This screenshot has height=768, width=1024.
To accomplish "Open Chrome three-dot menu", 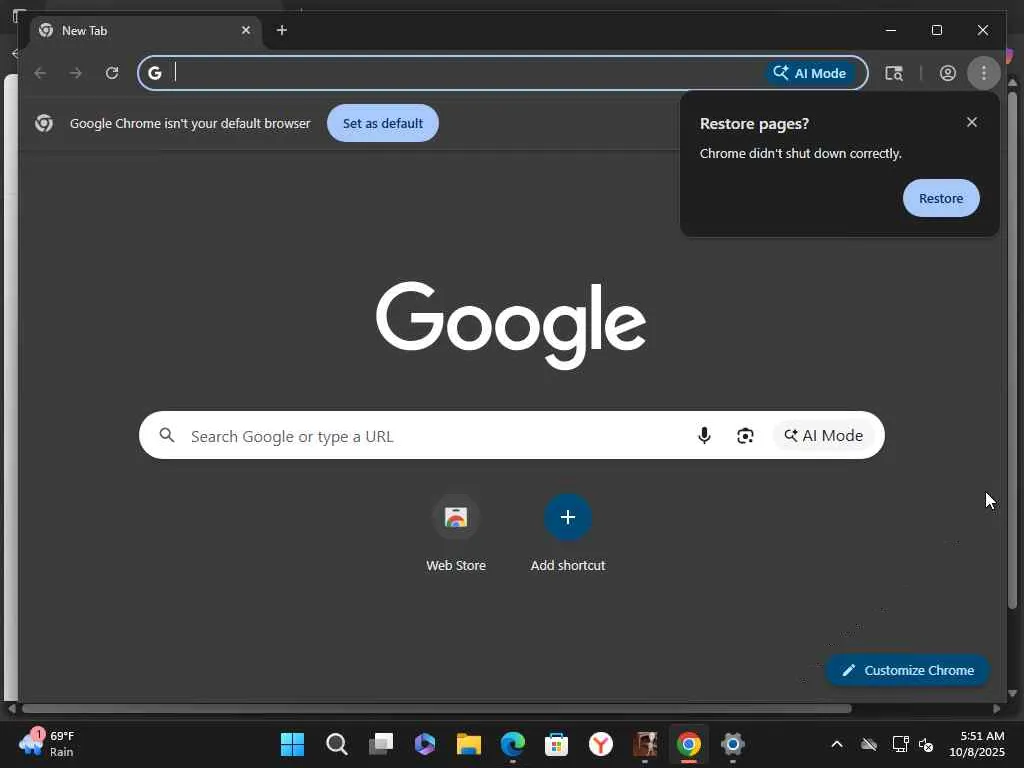I will coord(984,73).
